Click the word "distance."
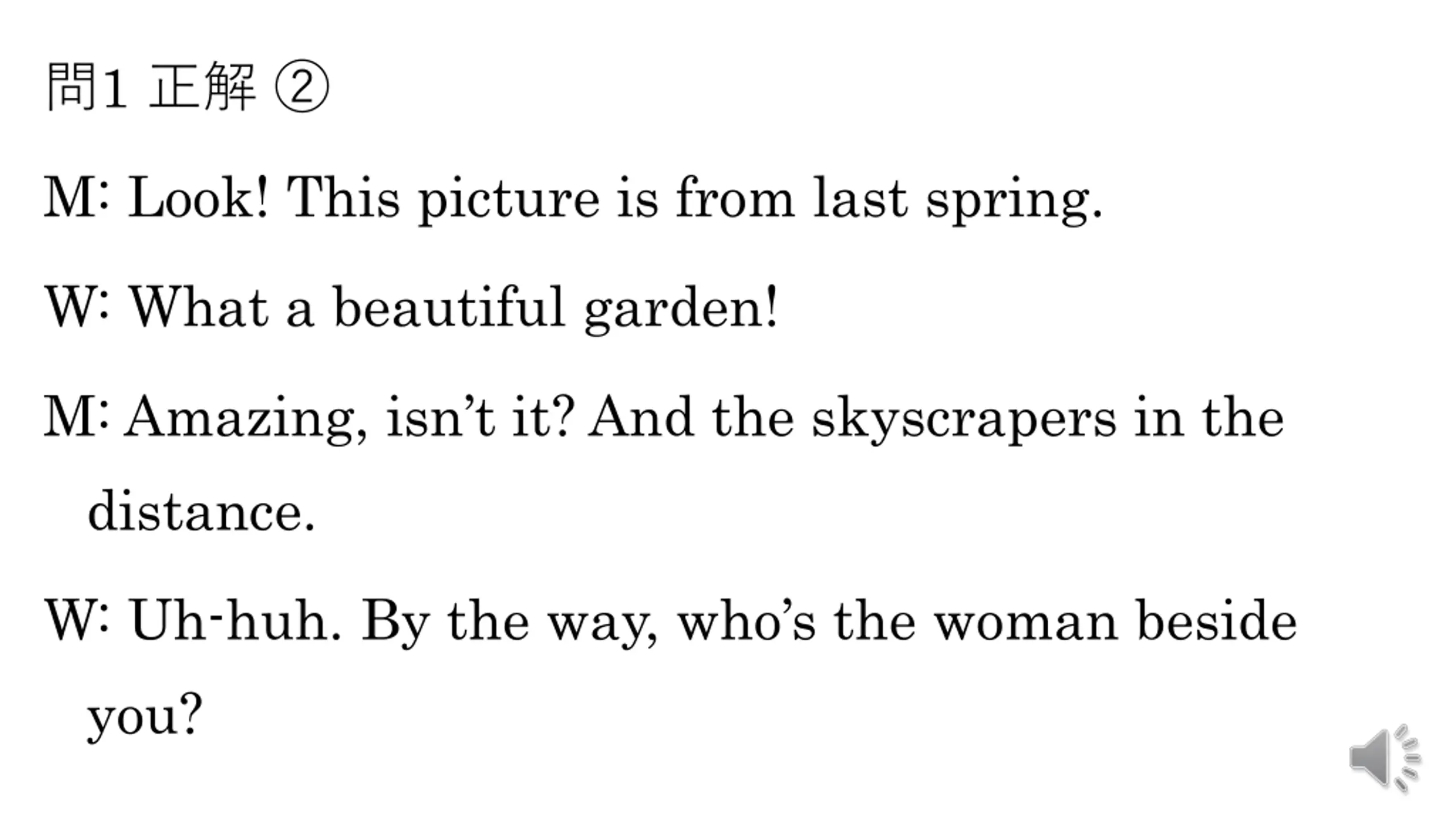 pyautogui.click(x=201, y=511)
